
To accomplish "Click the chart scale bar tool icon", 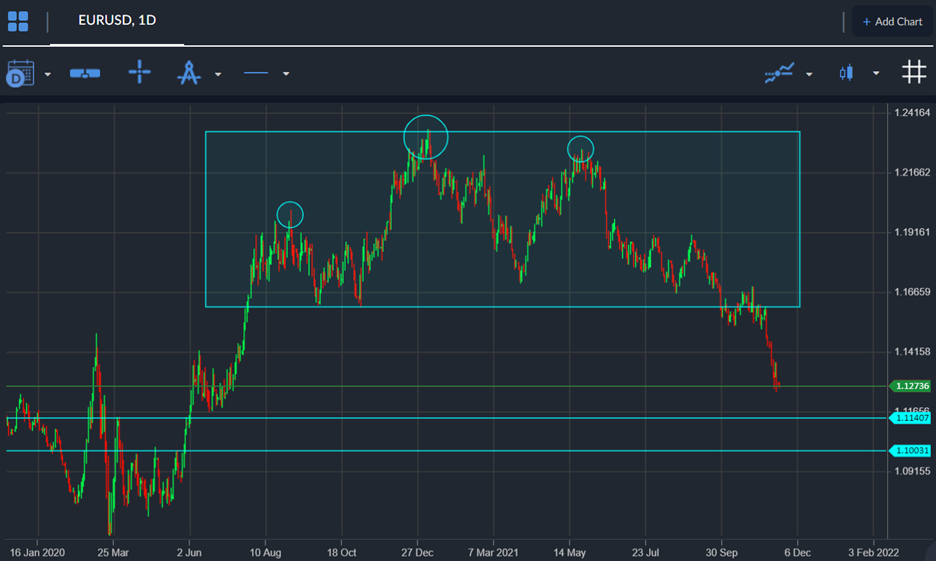I will tap(85, 73).
